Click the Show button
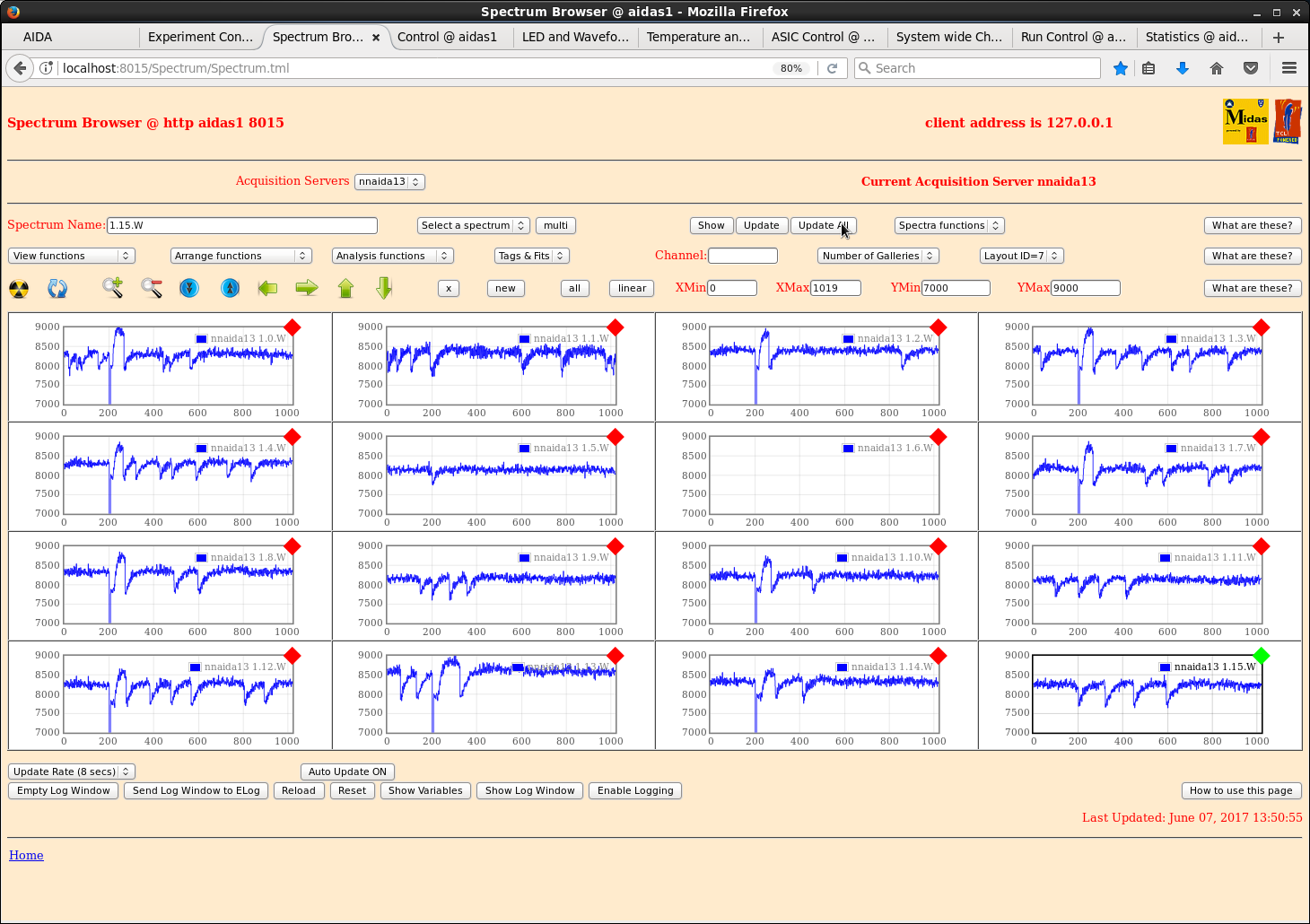 coord(712,225)
